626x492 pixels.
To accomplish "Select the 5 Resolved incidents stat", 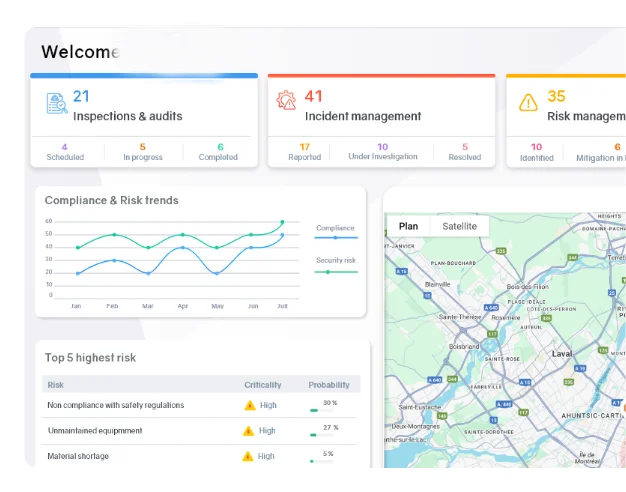I will pos(465,152).
